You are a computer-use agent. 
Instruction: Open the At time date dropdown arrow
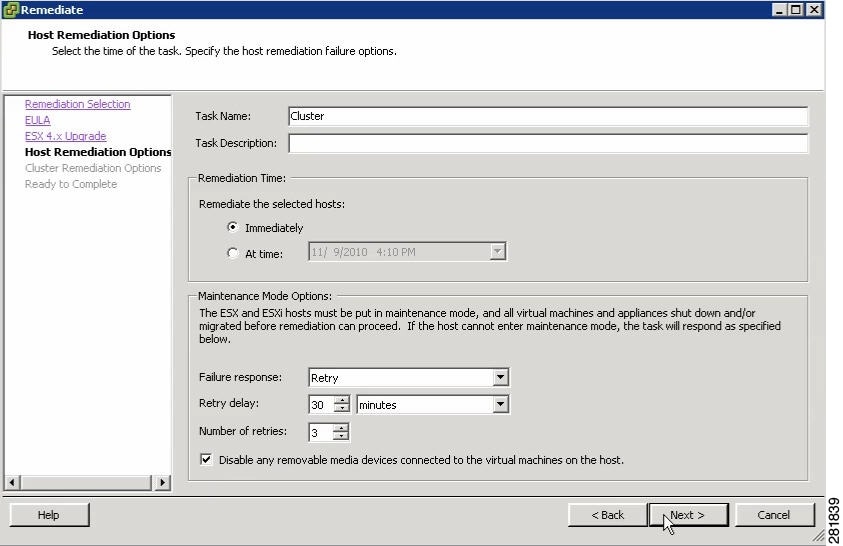click(498, 252)
